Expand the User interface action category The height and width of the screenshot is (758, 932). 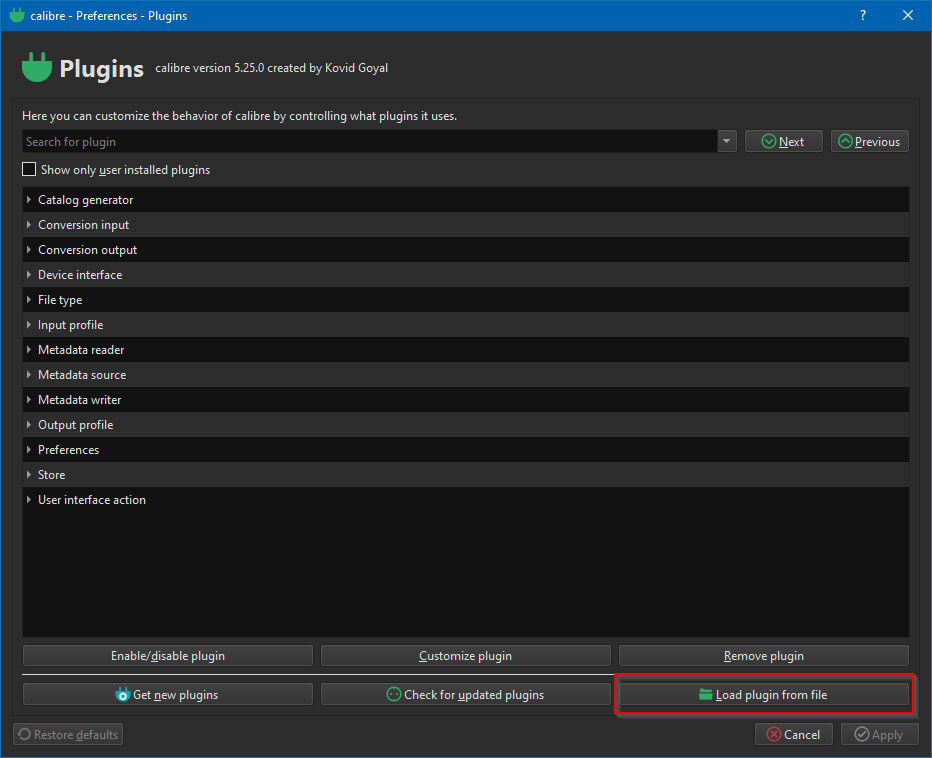click(x=29, y=499)
